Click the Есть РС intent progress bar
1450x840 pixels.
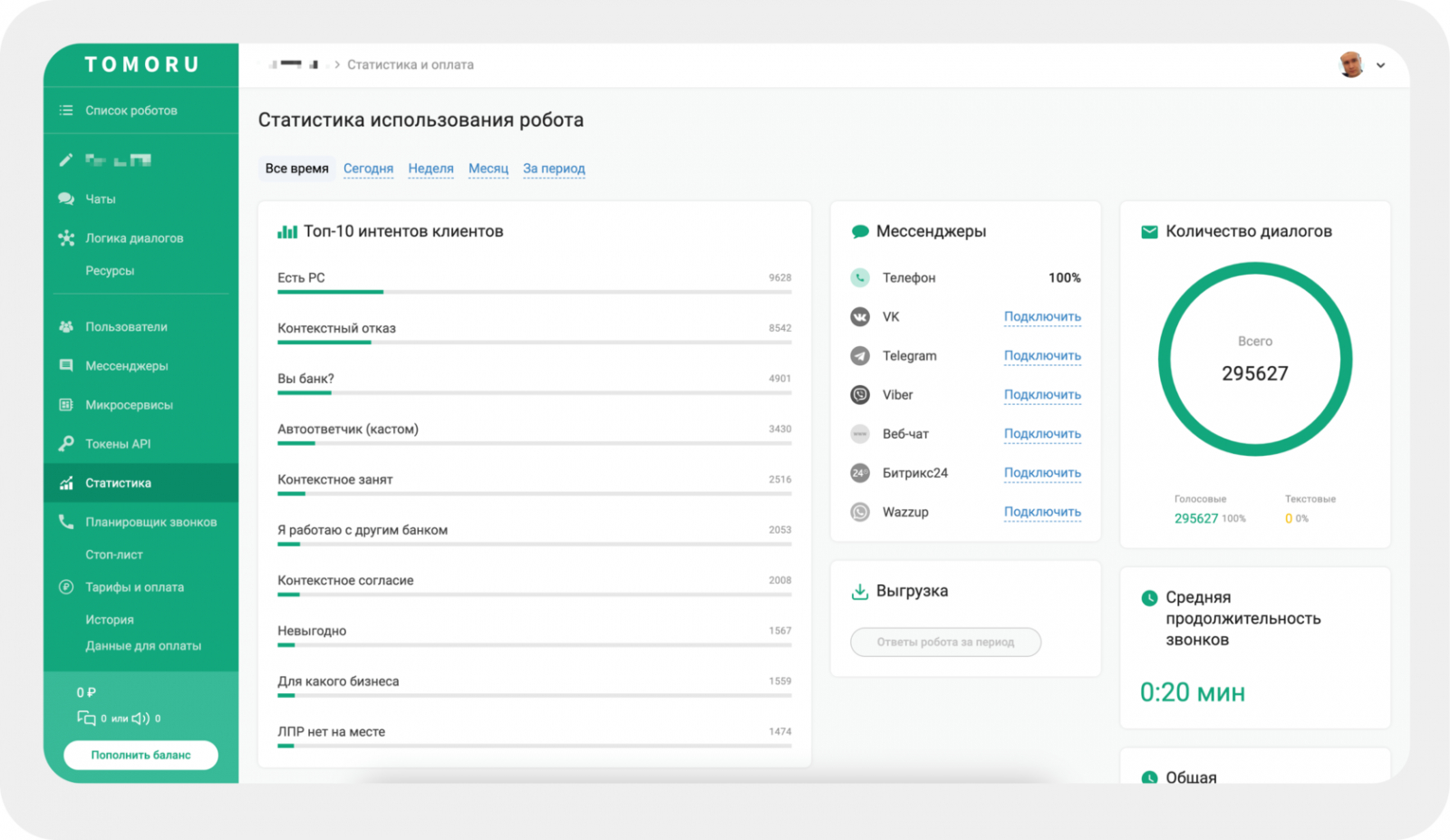point(534,292)
